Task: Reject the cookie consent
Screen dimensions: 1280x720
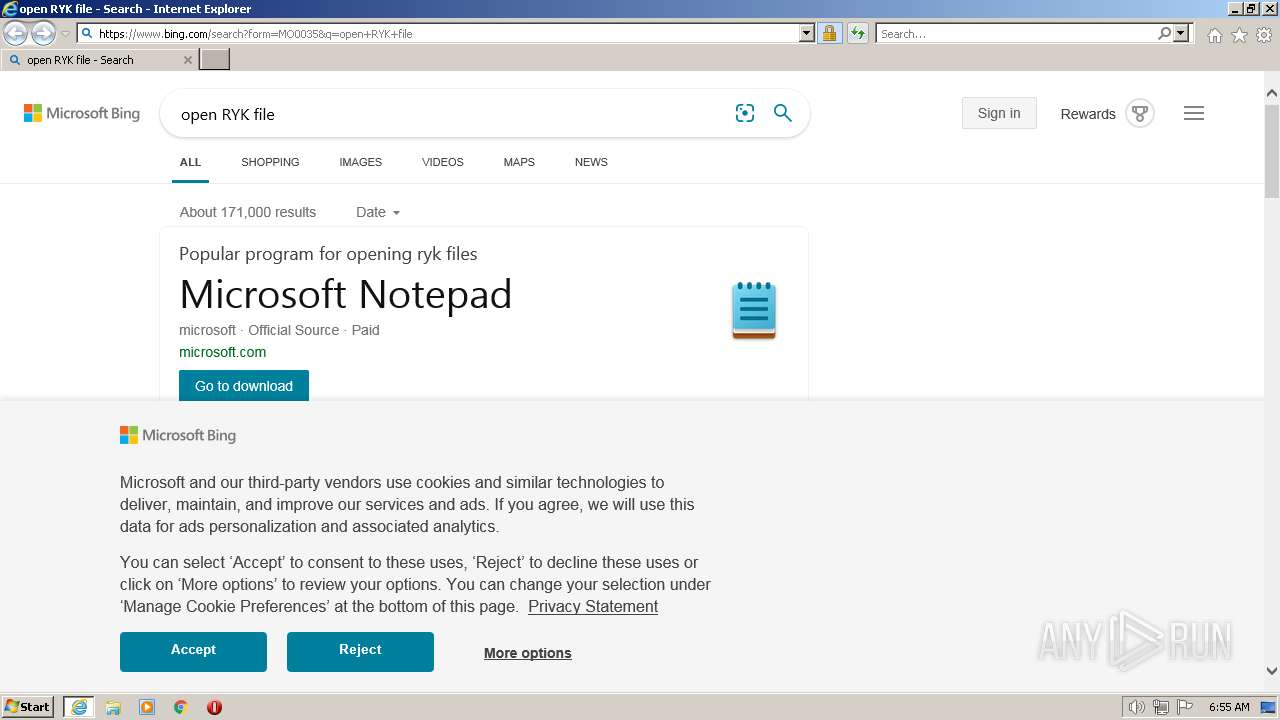Action: (360, 651)
